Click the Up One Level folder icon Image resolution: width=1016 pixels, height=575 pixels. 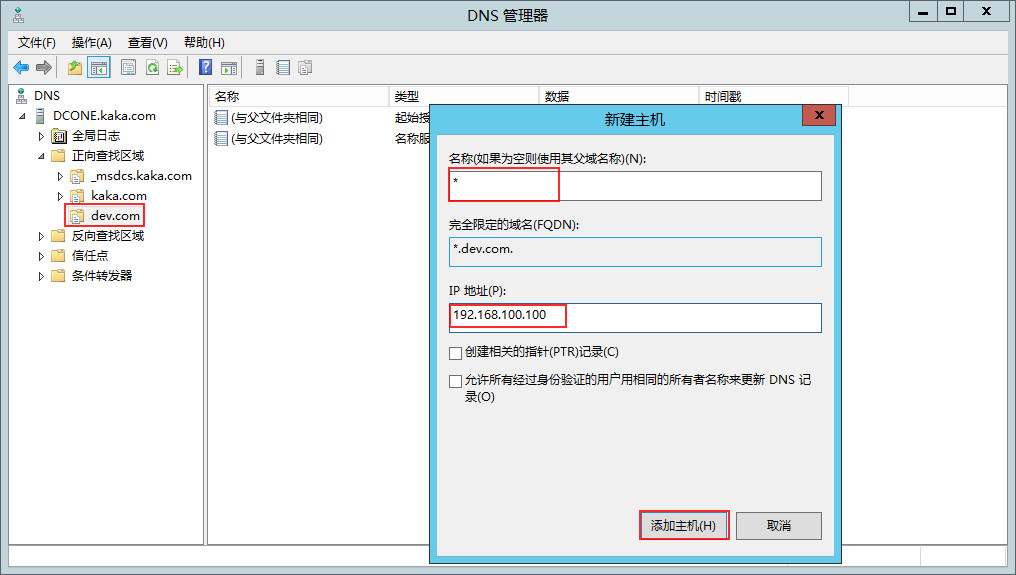(75, 68)
